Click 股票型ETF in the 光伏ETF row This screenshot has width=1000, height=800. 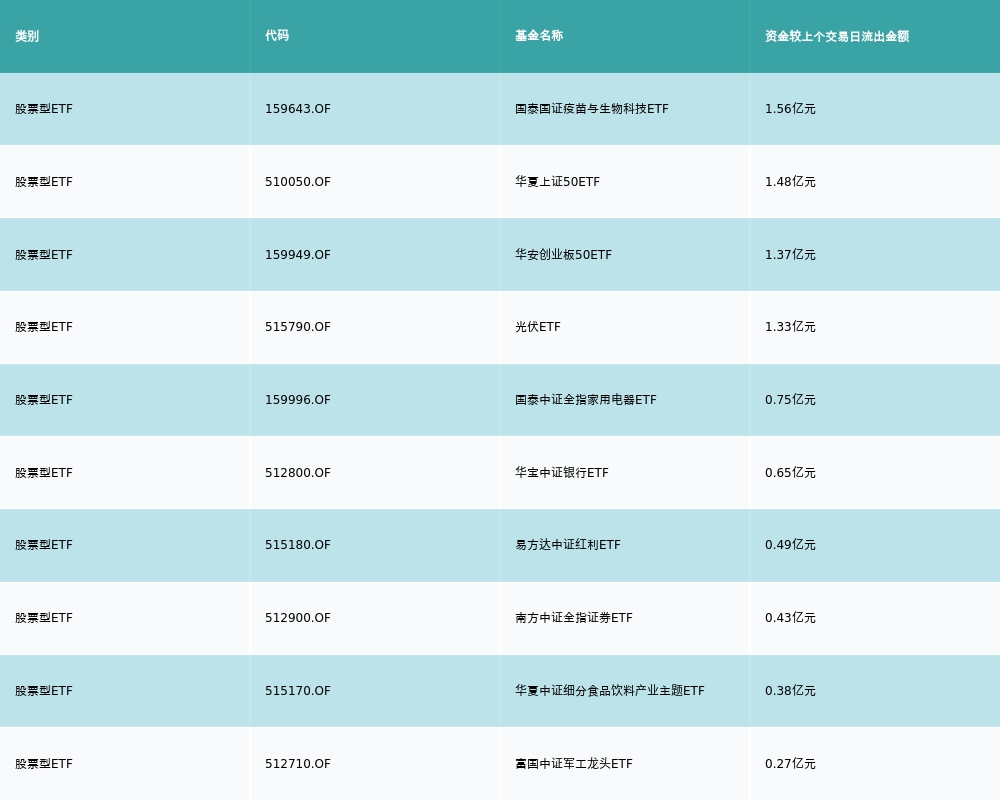point(44,327)
